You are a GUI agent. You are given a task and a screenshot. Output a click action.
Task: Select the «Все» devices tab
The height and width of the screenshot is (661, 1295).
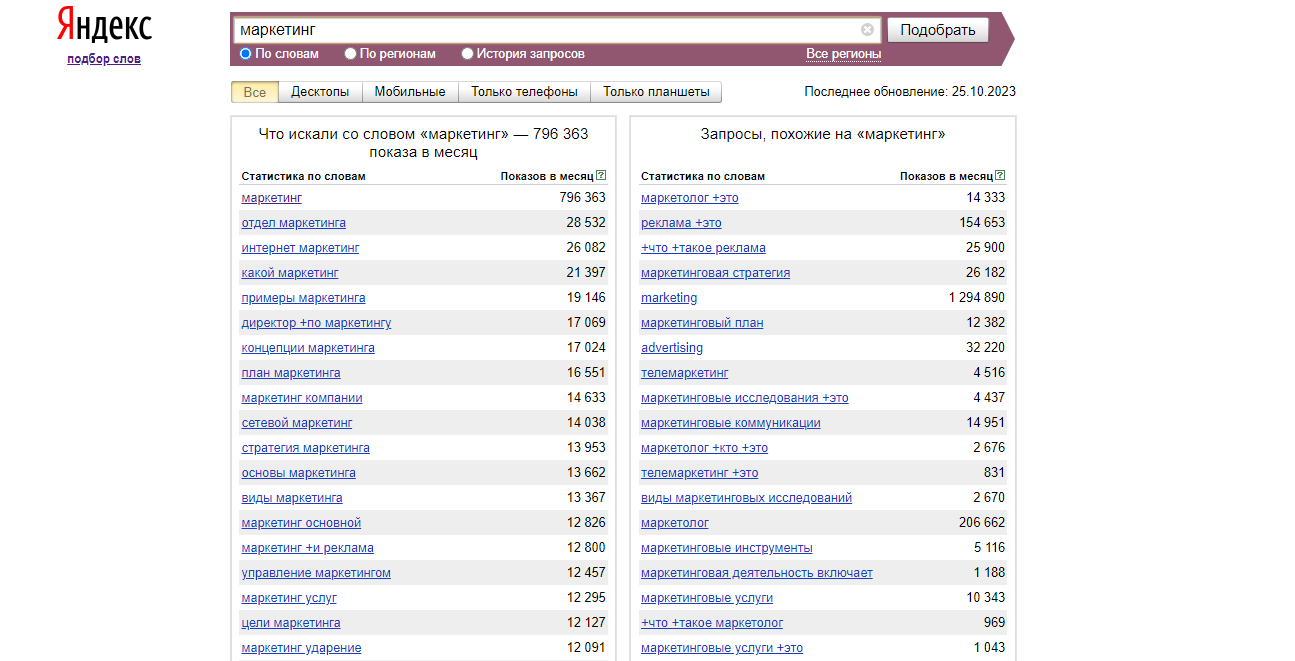tap(255, 92)
